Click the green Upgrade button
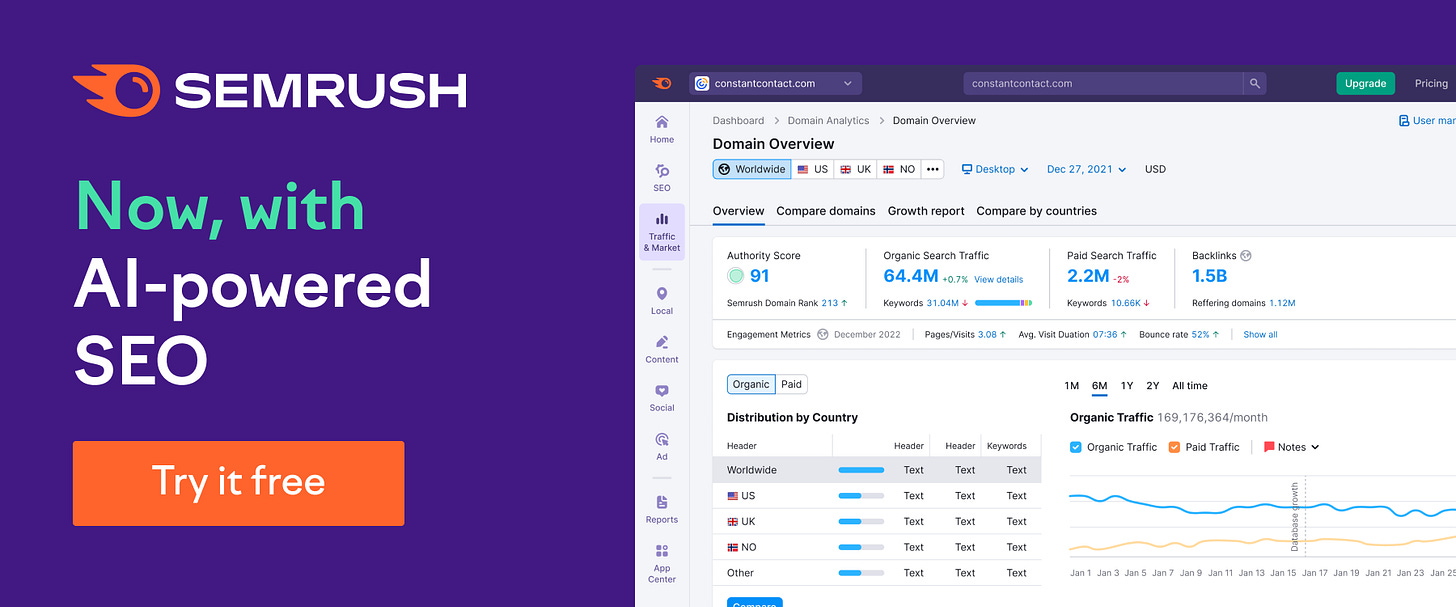This screenshot has height=607, width=1456. pos(1365,83)
